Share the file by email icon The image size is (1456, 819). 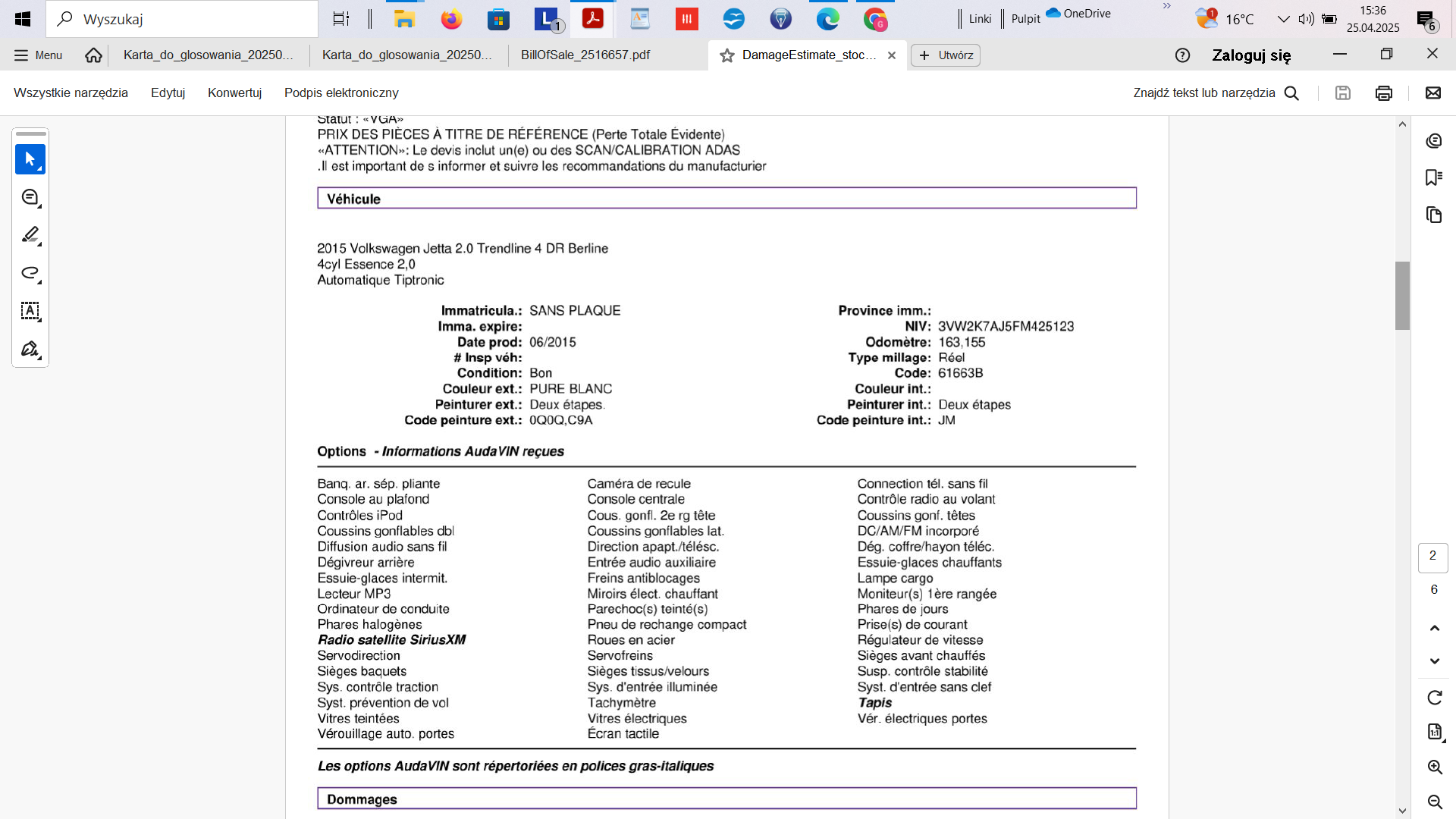pyautogui.click(x=1433, y=93)
